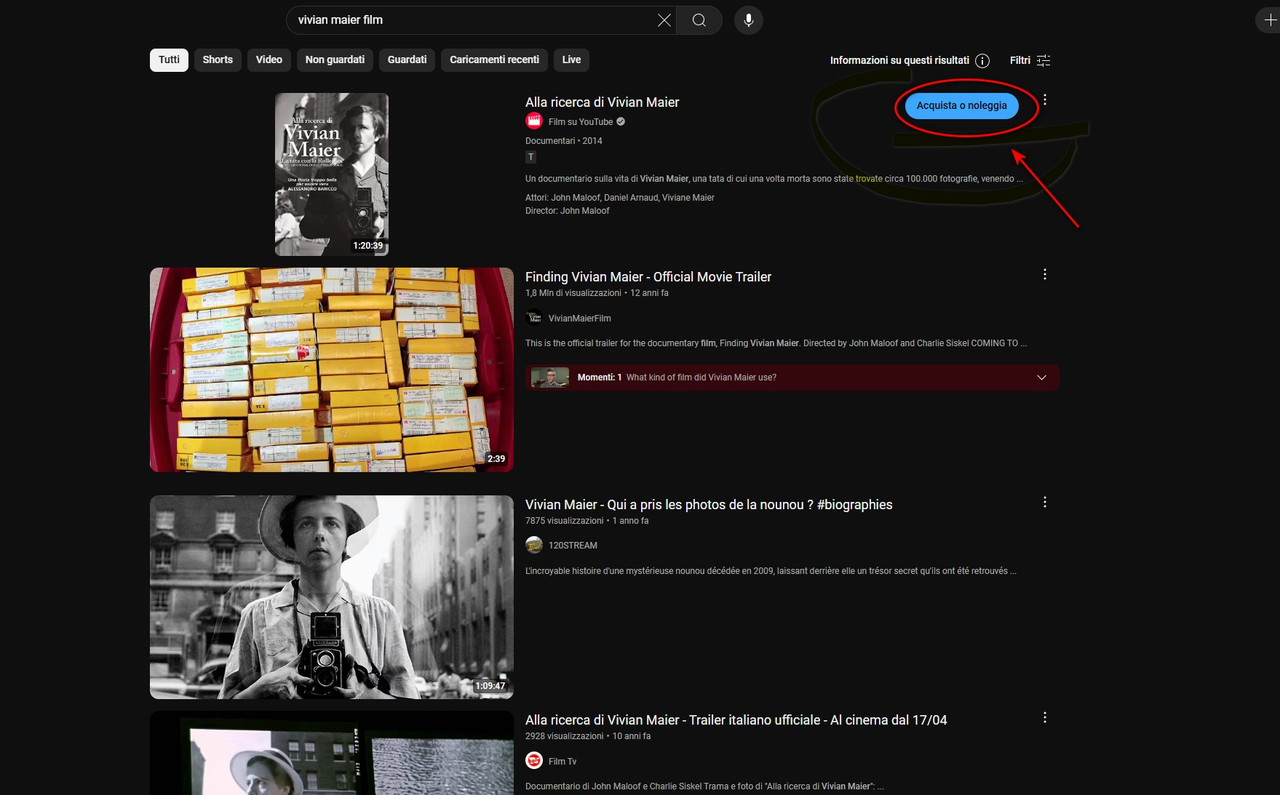Image resolution: width=1280 pixels, height=795 pixels.
Task: Click '7875 visualizzazioni • 1 anno fa'
Action: point(587,521)
